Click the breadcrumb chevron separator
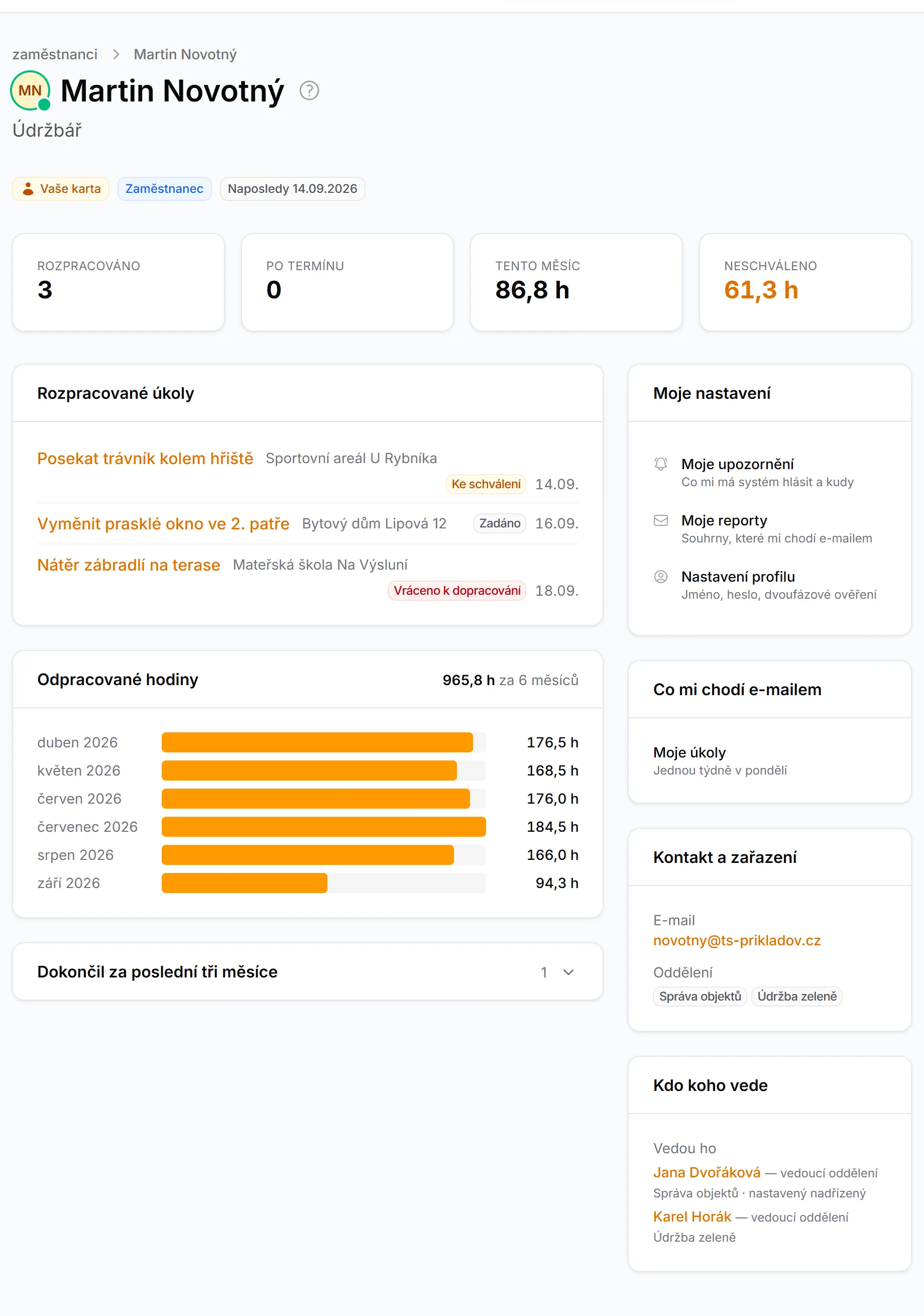This screenshot has width=924, height=1316. point(117,54)
